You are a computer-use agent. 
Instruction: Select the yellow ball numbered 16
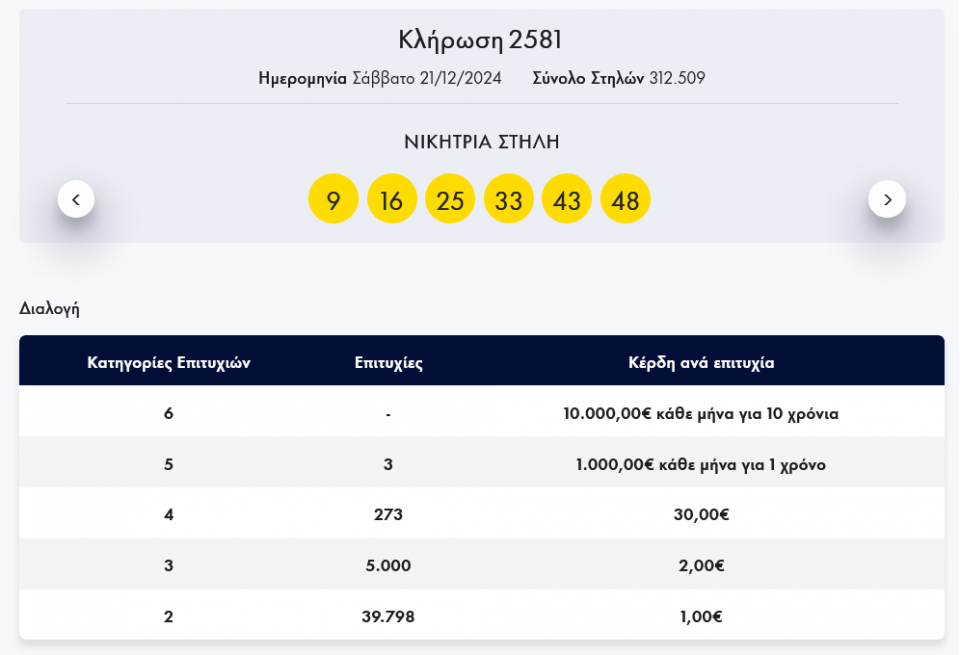point(391,199)
